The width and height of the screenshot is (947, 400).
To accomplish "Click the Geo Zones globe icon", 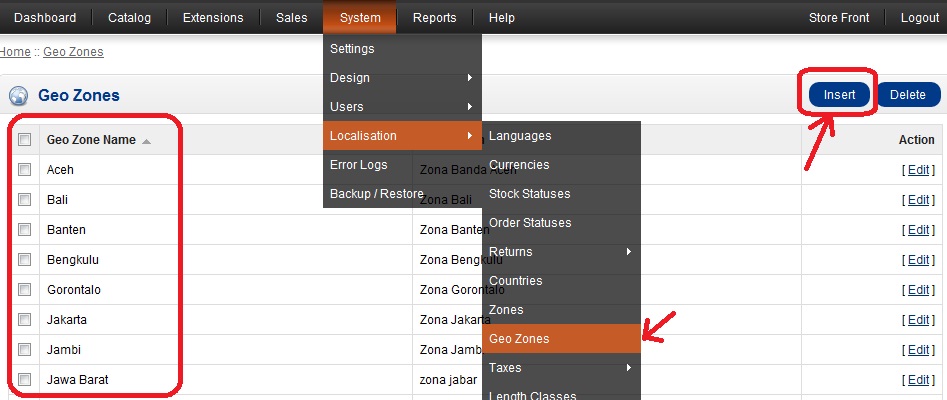I will [18, 96].
